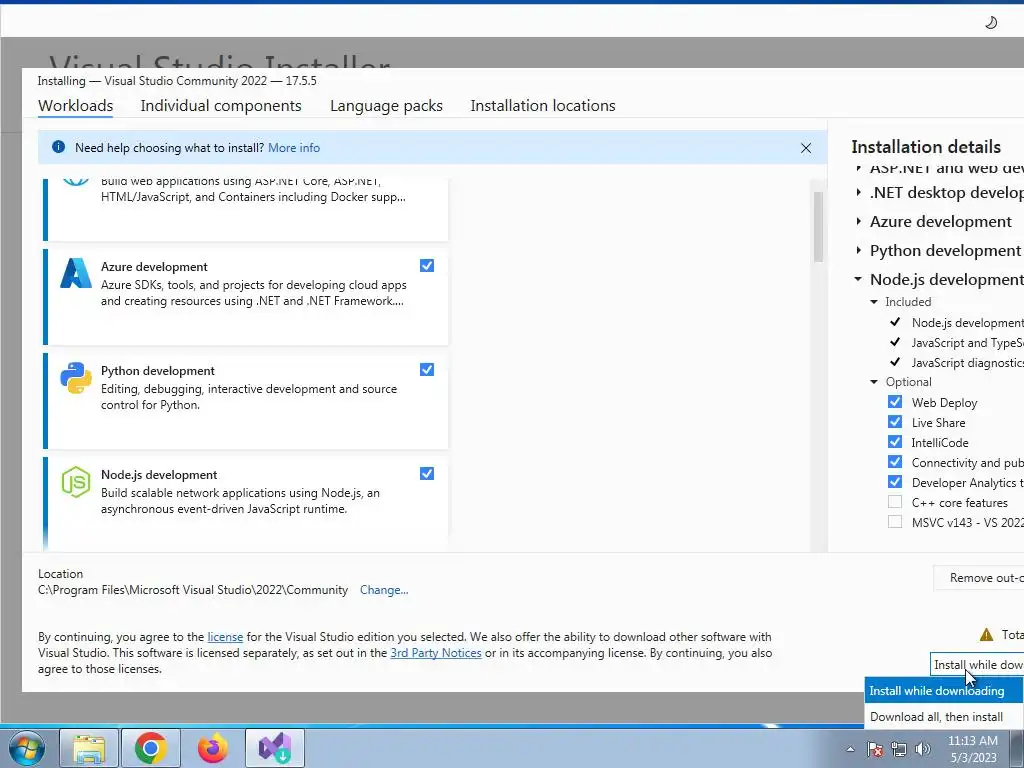1024x768 pixels.
Task: Open the 3rd Party Notices link
Action: click(436, 653)
